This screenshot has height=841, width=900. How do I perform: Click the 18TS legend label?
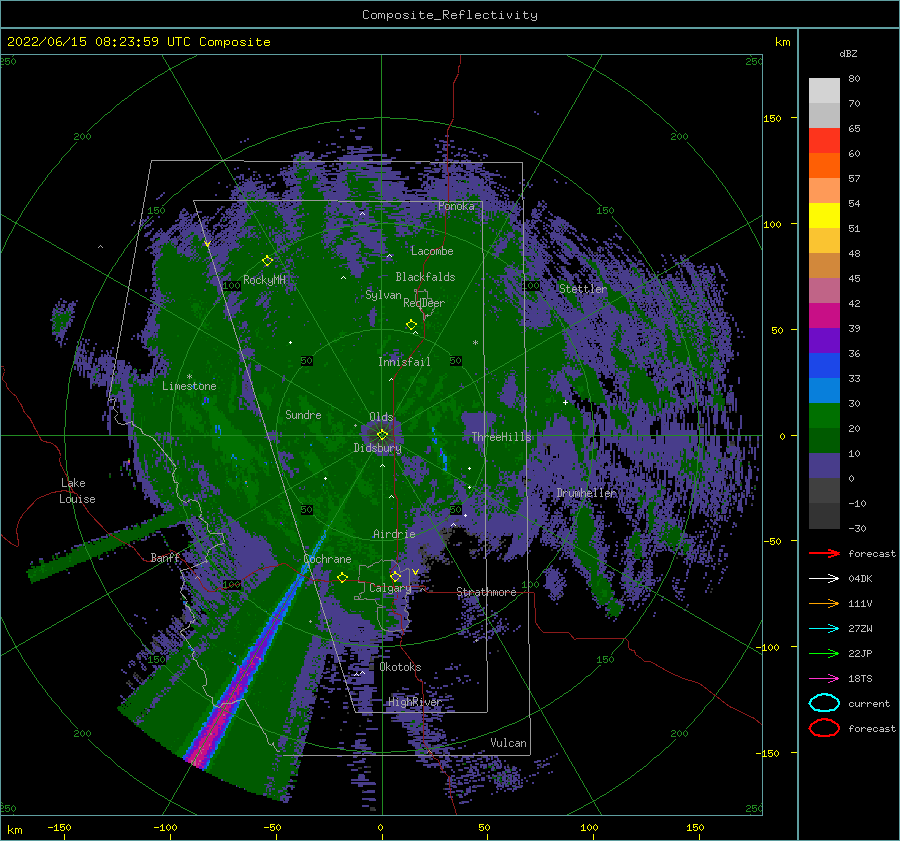point(860,679)
